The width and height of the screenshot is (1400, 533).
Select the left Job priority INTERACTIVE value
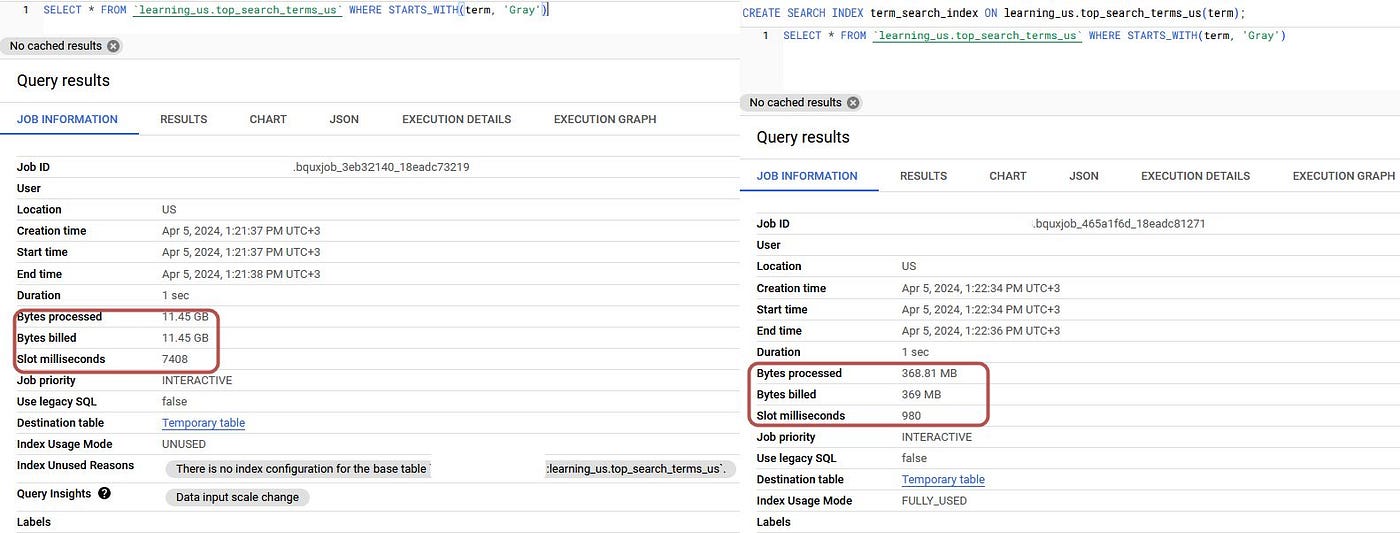pyautogui.click(x=197, y=380)
